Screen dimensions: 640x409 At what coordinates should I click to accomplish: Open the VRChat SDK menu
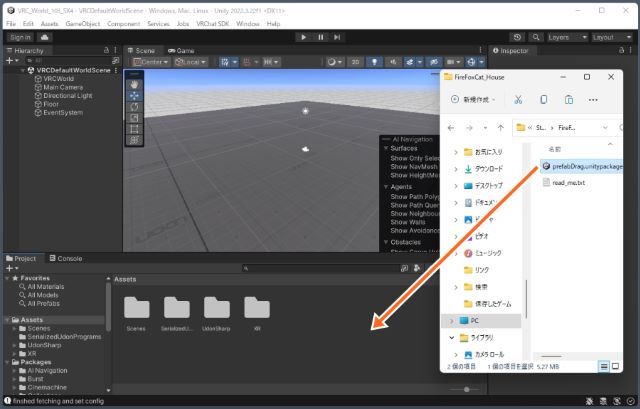pyautogui.click(x=213, y=24)
